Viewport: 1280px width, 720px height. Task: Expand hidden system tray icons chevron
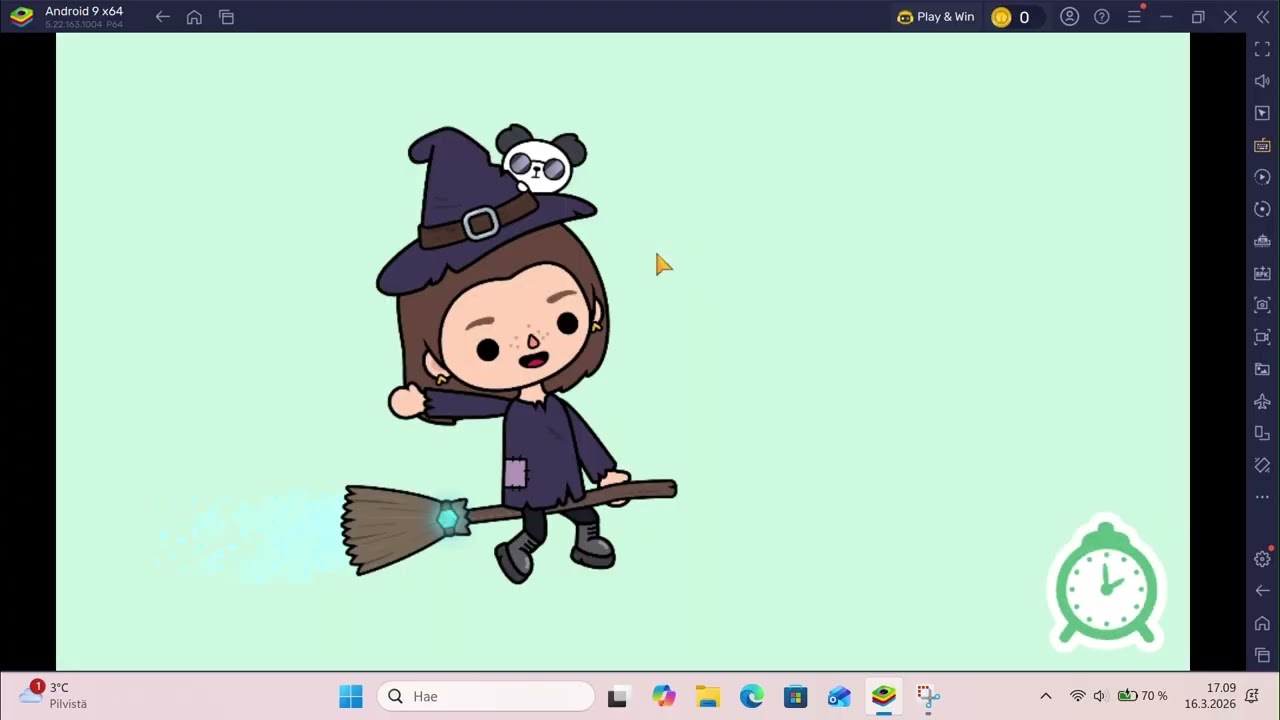[1046, 696]
